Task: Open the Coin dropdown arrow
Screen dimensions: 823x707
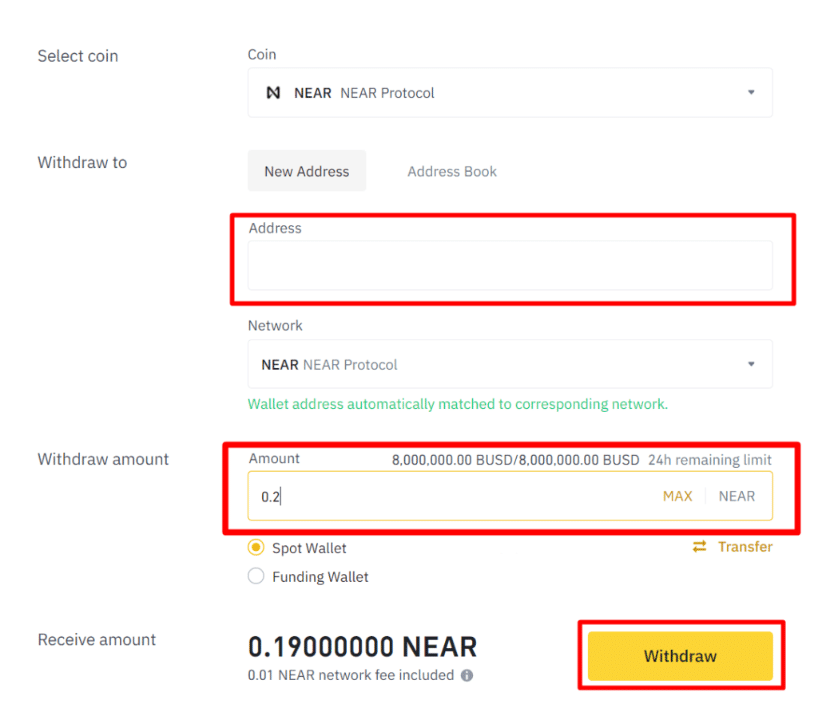Action: pos(751,92)
